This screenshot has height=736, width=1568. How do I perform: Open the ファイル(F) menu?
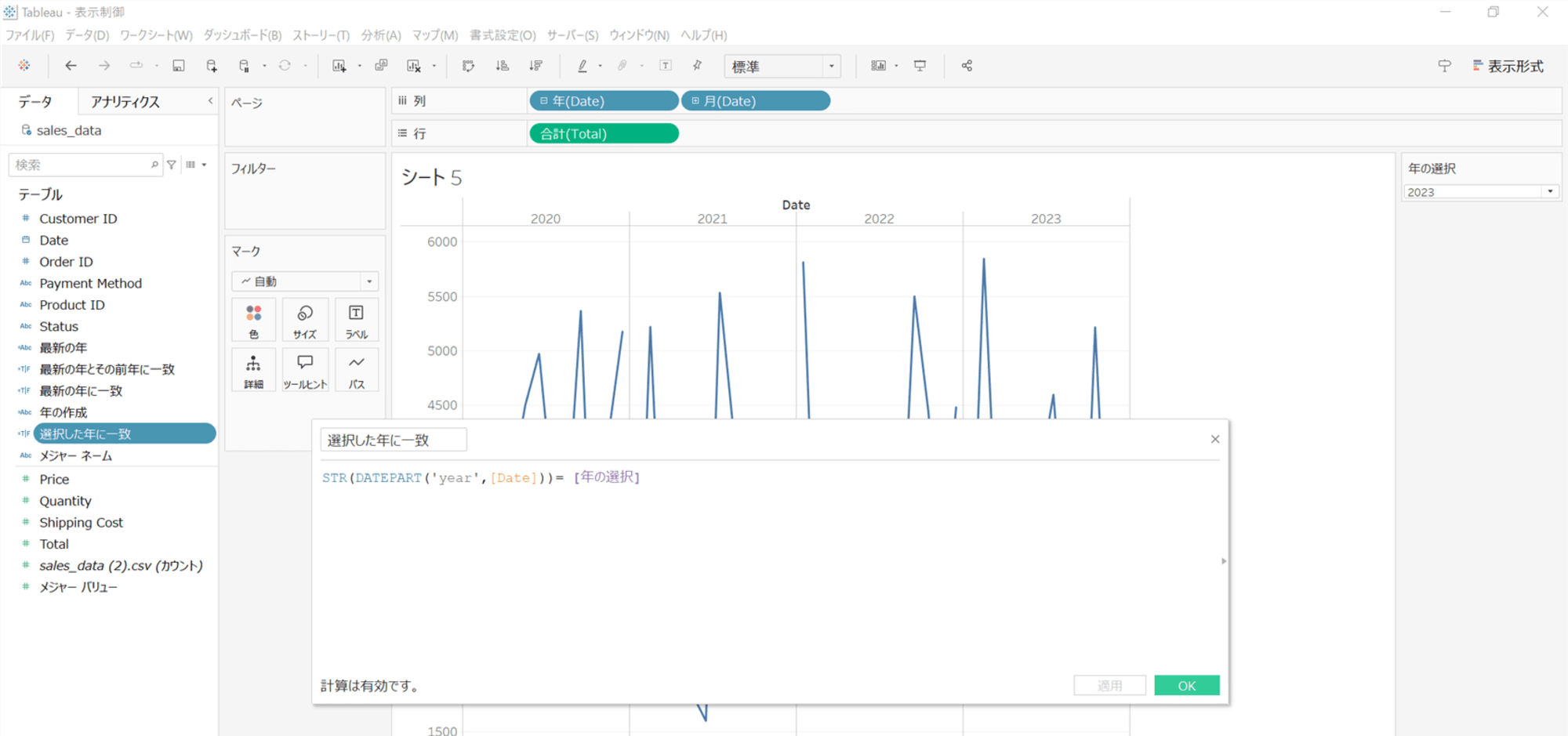pyautogui.click(x=30, y=35)
